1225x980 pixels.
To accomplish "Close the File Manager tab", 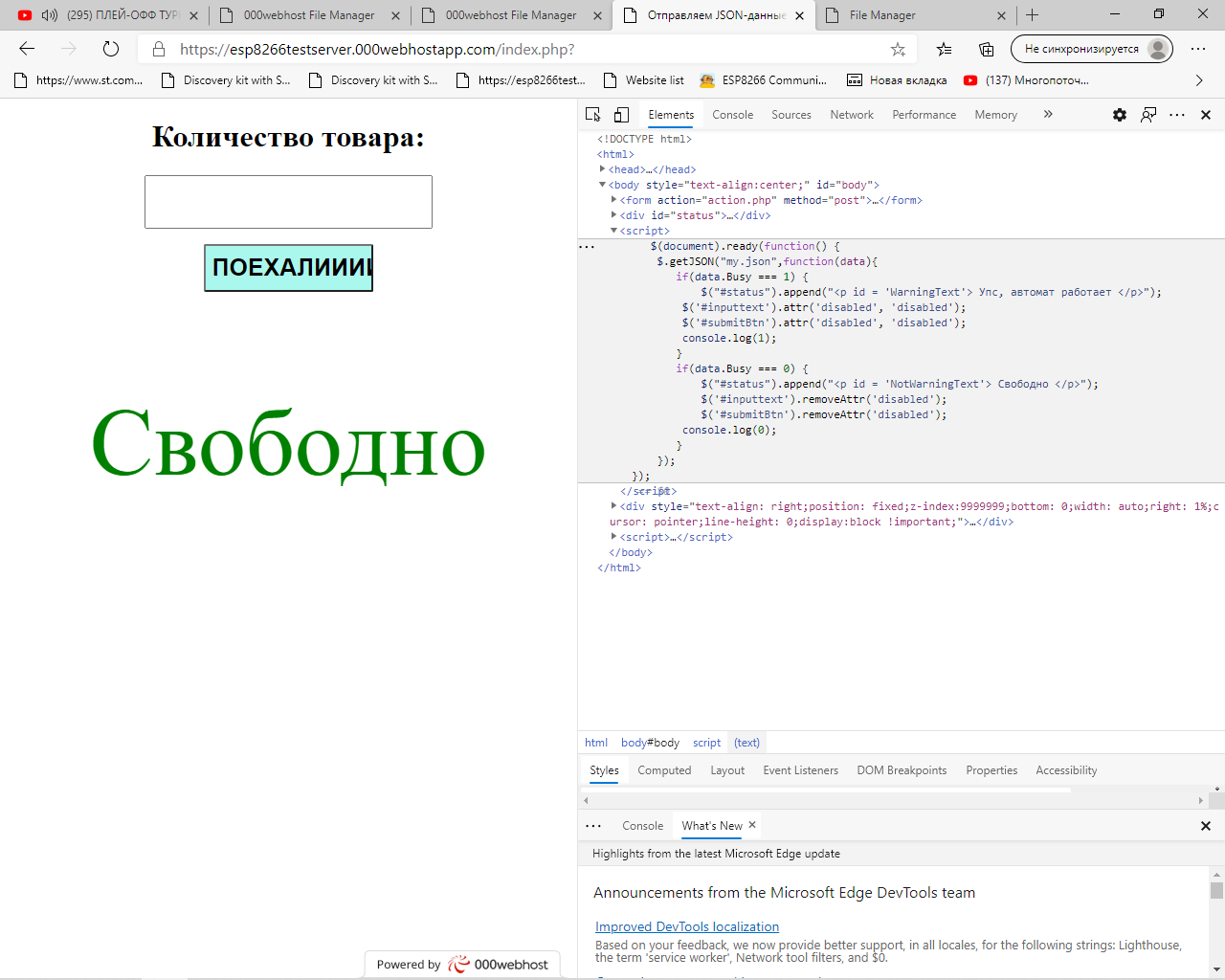I will pyautogui.click(x=1001, y=15).
